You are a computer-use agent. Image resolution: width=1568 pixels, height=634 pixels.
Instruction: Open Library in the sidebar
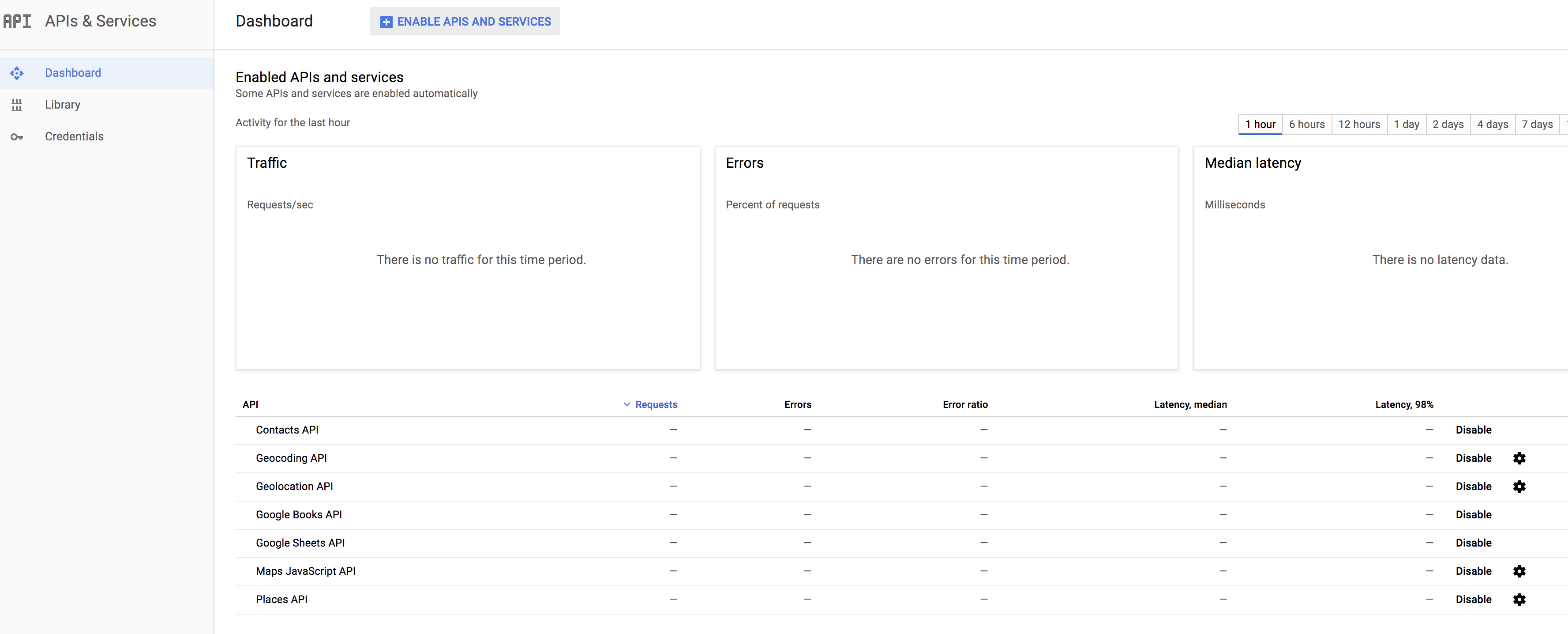tap(106, 105)
